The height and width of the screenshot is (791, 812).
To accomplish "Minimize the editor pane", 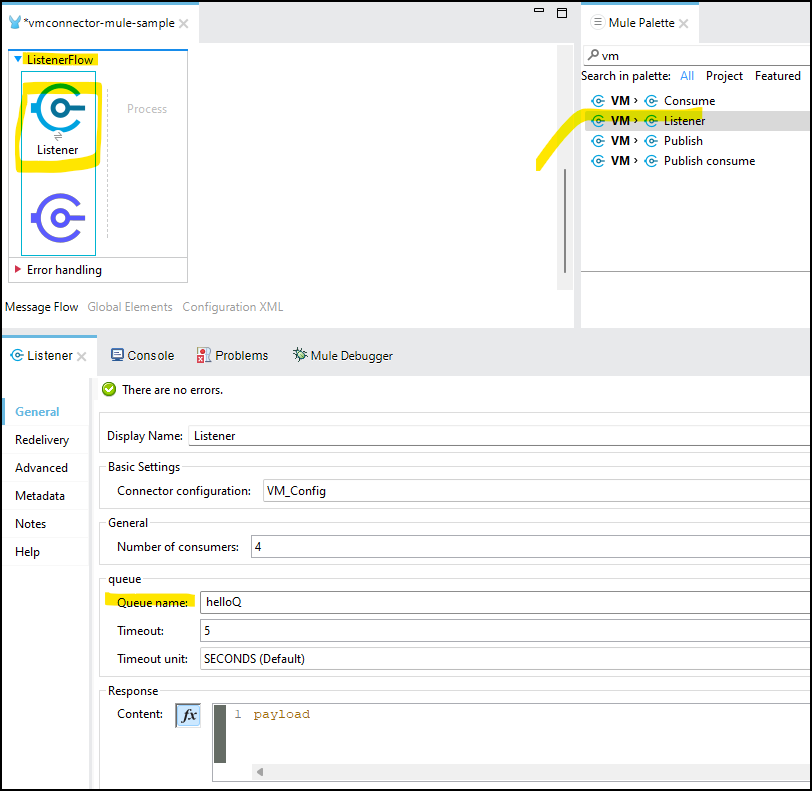I will click(x=539, y=10).
